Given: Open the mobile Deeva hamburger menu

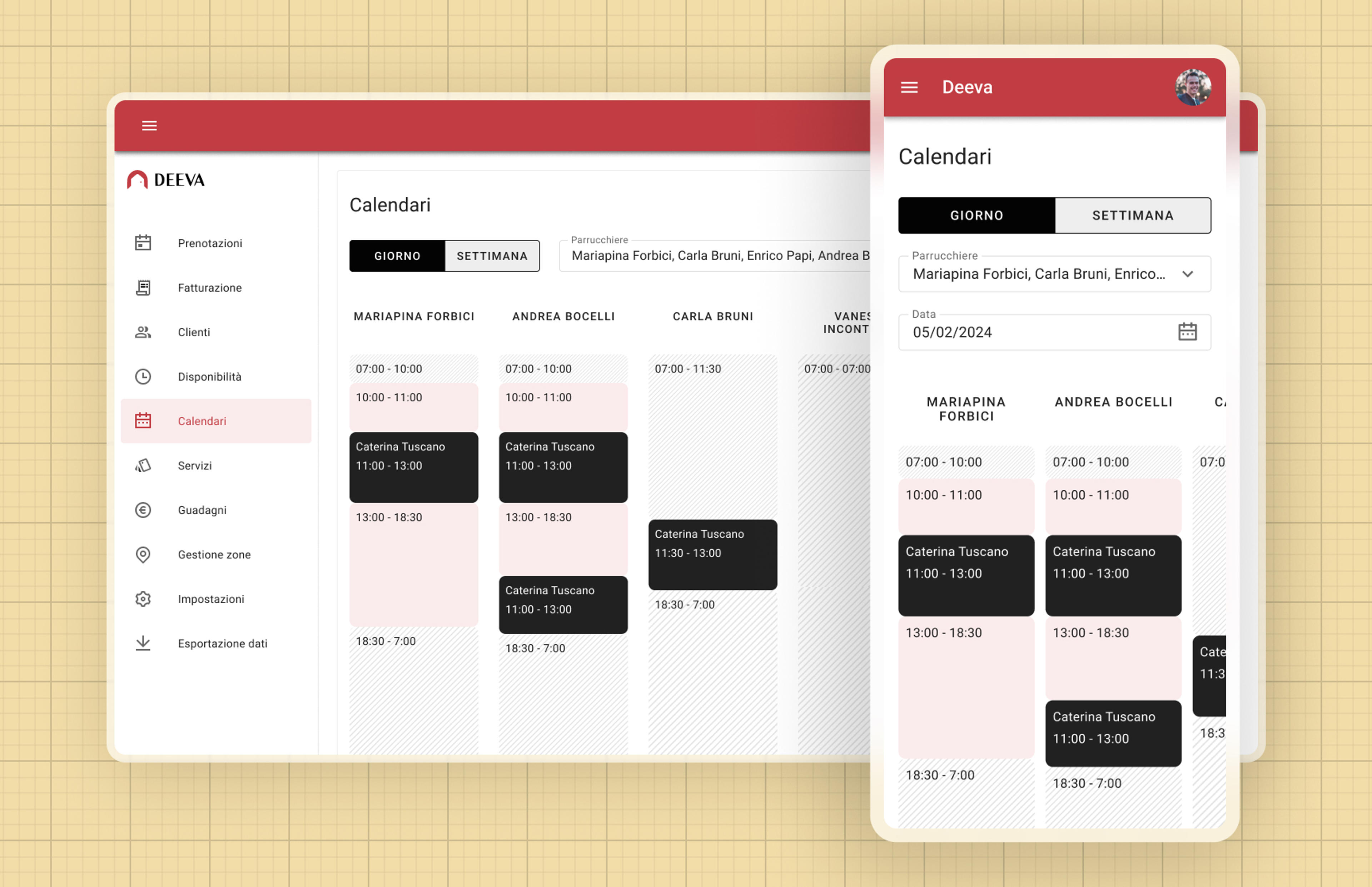Looking at the screenshot, I should (x=909, y=88).
